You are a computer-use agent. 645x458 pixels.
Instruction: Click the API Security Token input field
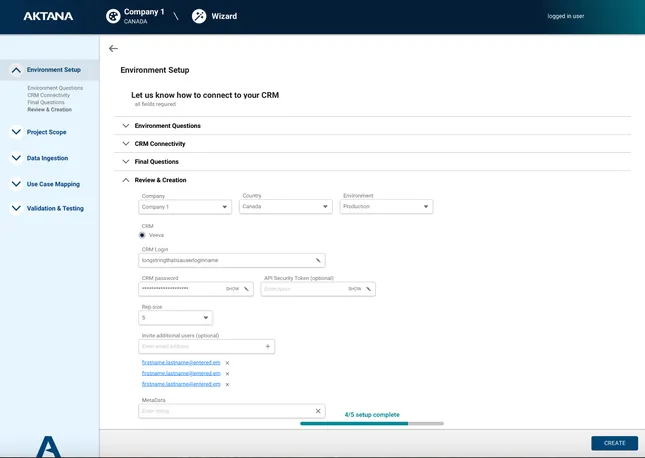[318, 289]
